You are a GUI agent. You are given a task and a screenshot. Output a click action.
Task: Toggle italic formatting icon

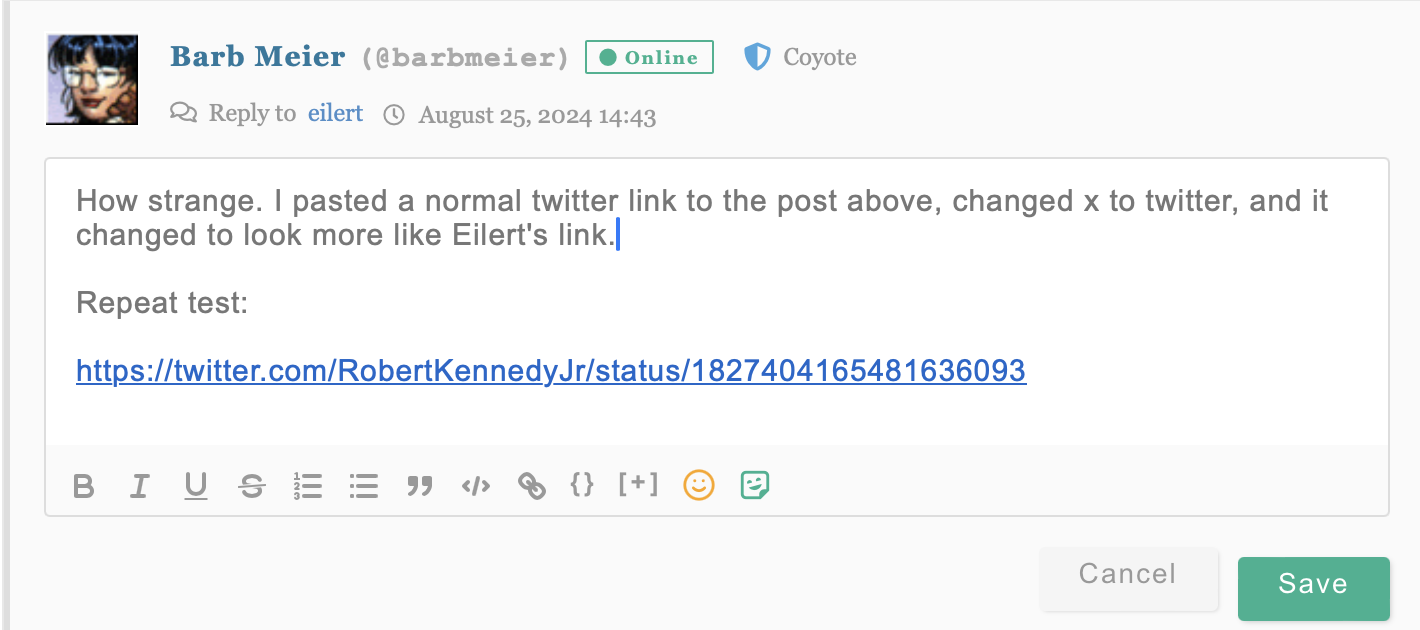pos(139,487)
